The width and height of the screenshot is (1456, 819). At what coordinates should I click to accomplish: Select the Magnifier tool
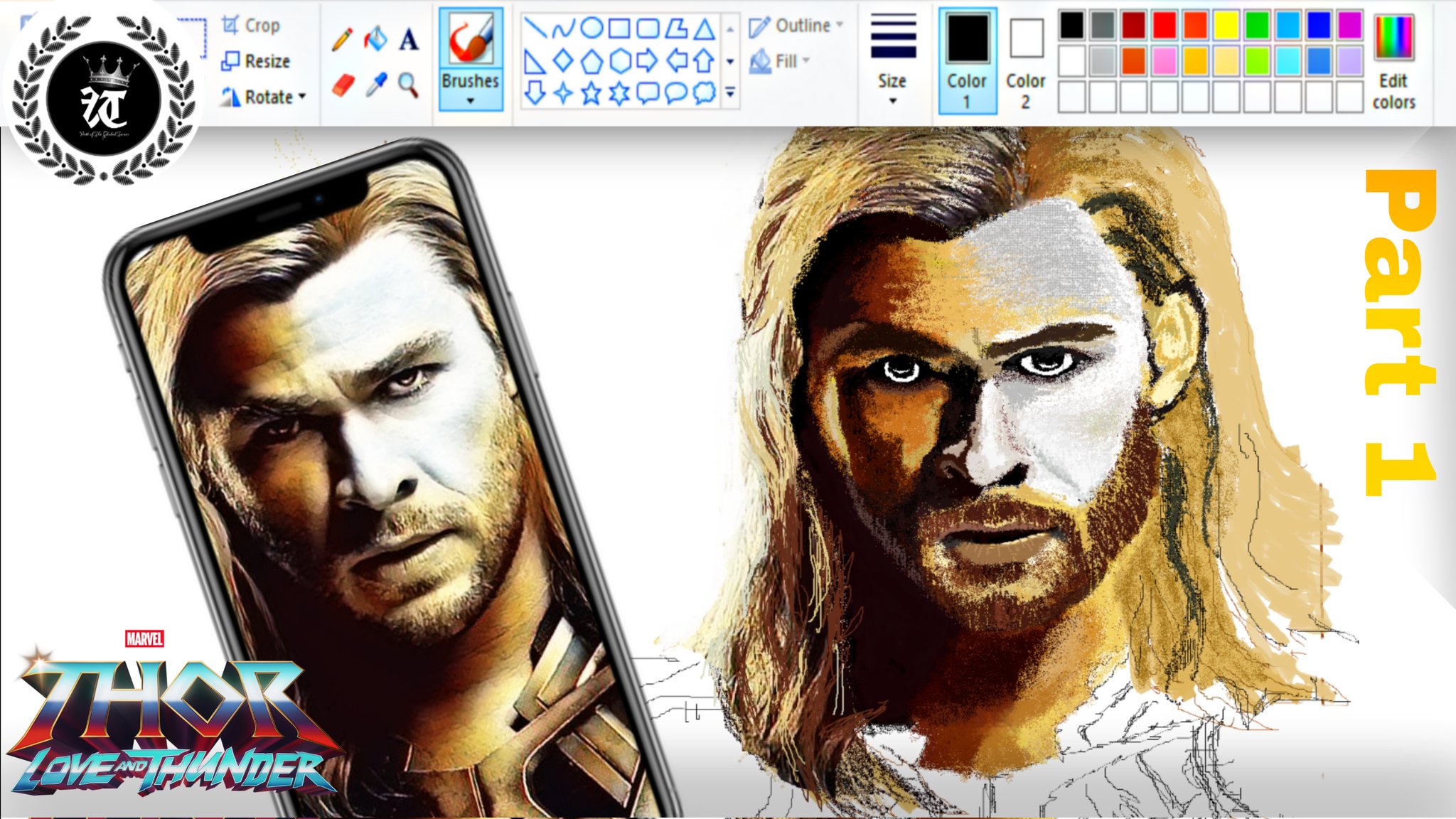tap(408, 85)
